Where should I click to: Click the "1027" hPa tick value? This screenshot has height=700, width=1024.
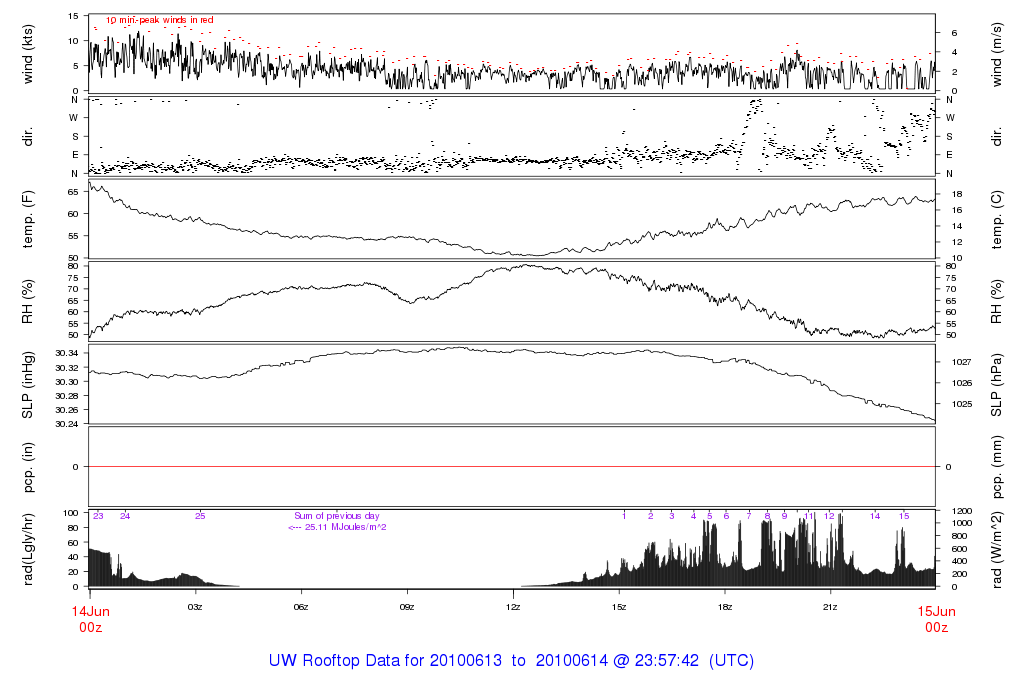(962, 362)
